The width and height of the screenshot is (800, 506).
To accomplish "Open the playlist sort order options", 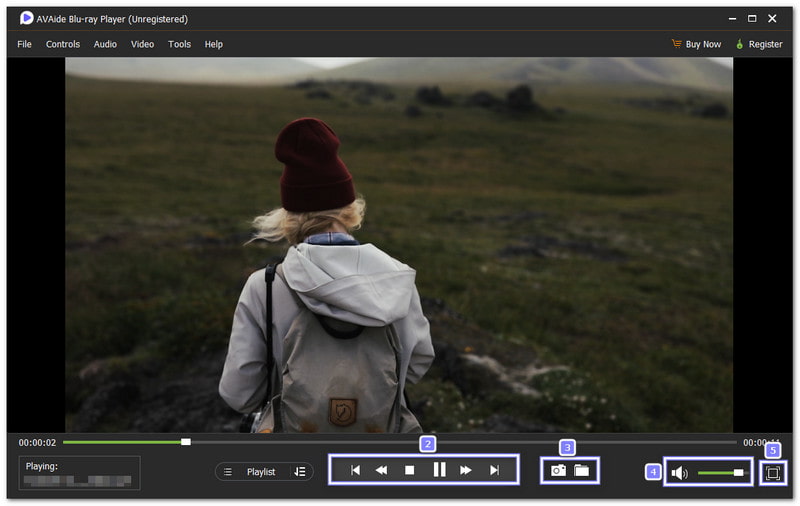I will pyautogui.click(x=300, y=472).
